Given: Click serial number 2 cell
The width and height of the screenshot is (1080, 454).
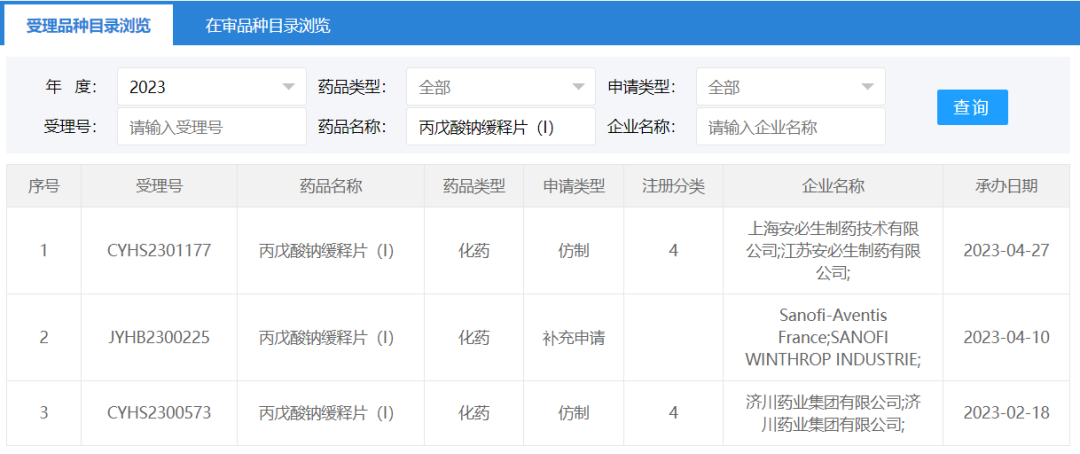Looking at the screenshot, I should (43, 338).
